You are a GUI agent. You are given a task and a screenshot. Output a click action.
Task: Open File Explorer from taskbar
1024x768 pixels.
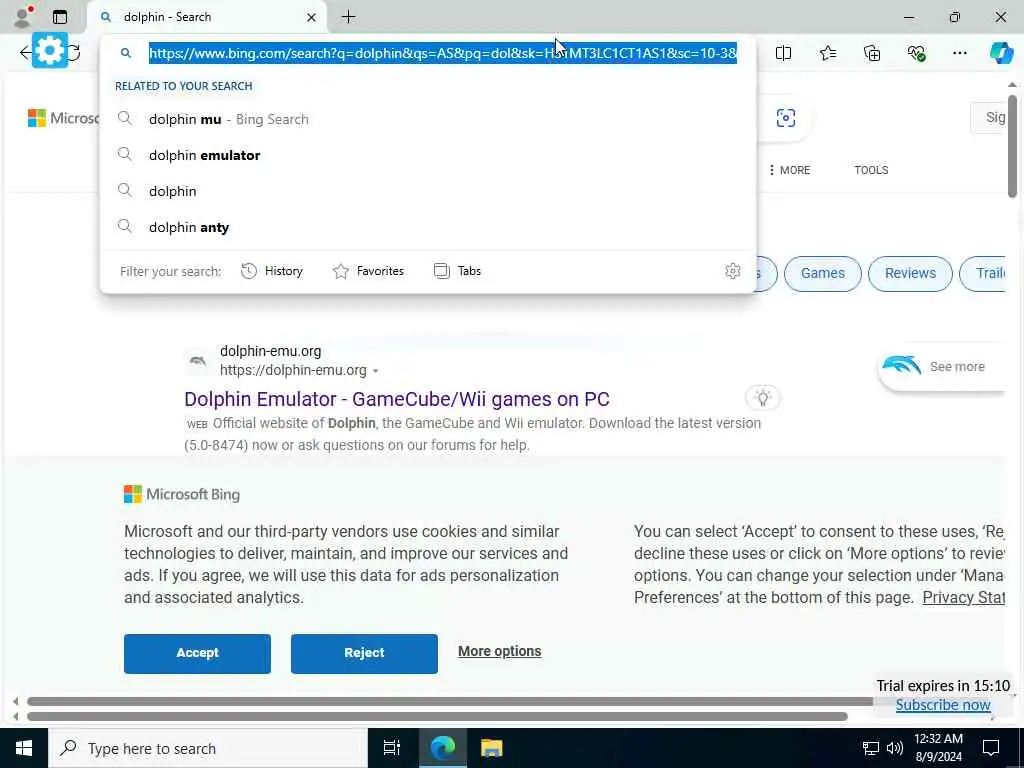(x=491, y=748)
